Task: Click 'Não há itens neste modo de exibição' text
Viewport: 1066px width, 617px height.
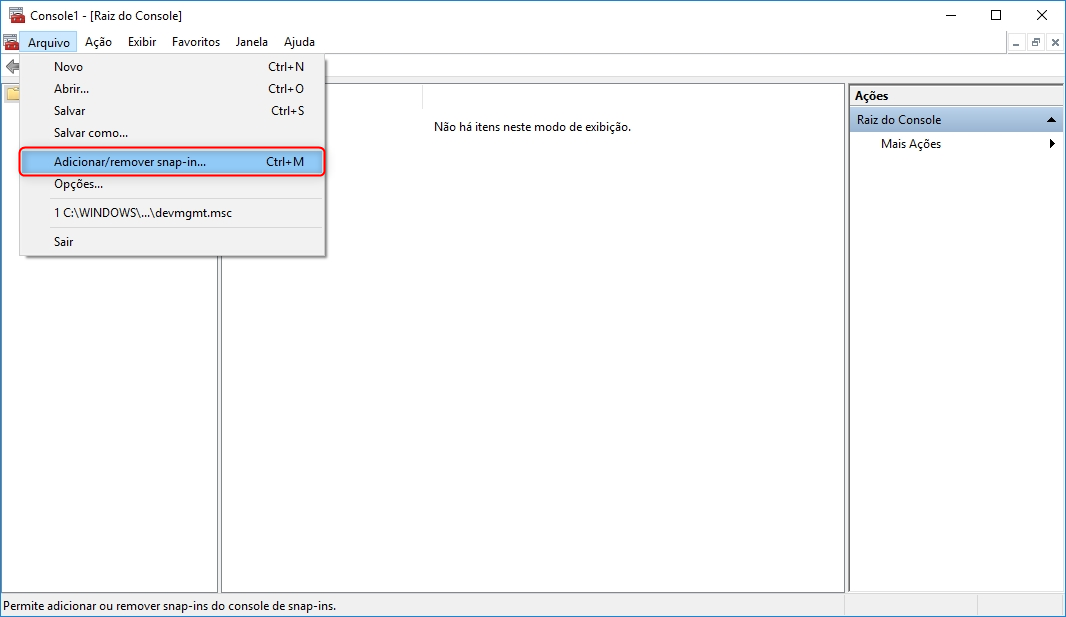Action: pos(532,127)
